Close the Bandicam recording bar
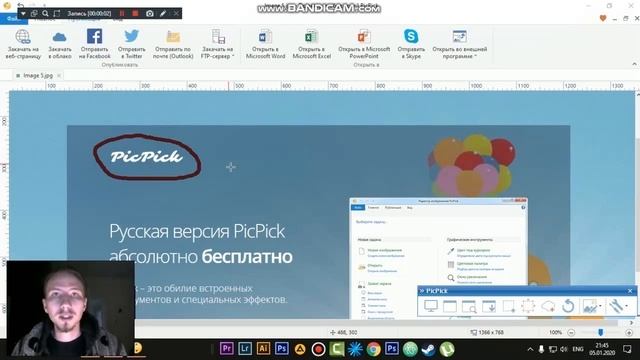 (x=176, y=13)
